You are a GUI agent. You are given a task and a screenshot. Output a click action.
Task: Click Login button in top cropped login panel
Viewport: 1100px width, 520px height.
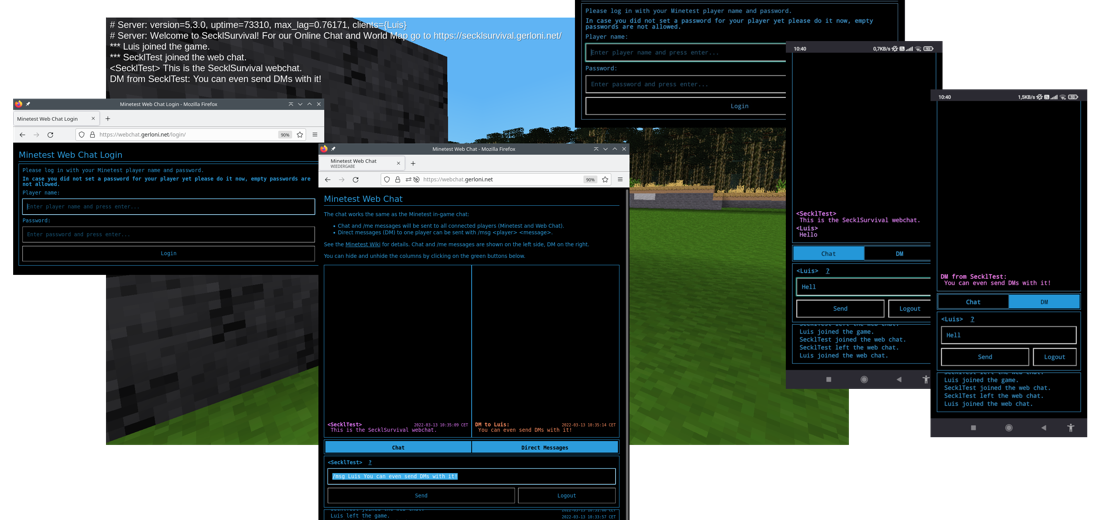pos(686,106)
